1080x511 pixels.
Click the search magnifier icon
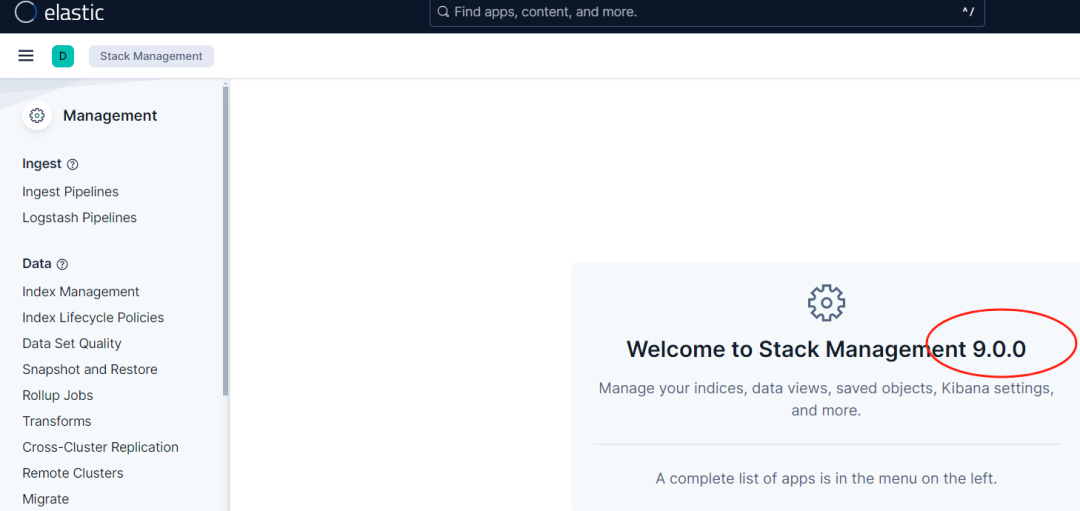444,12
